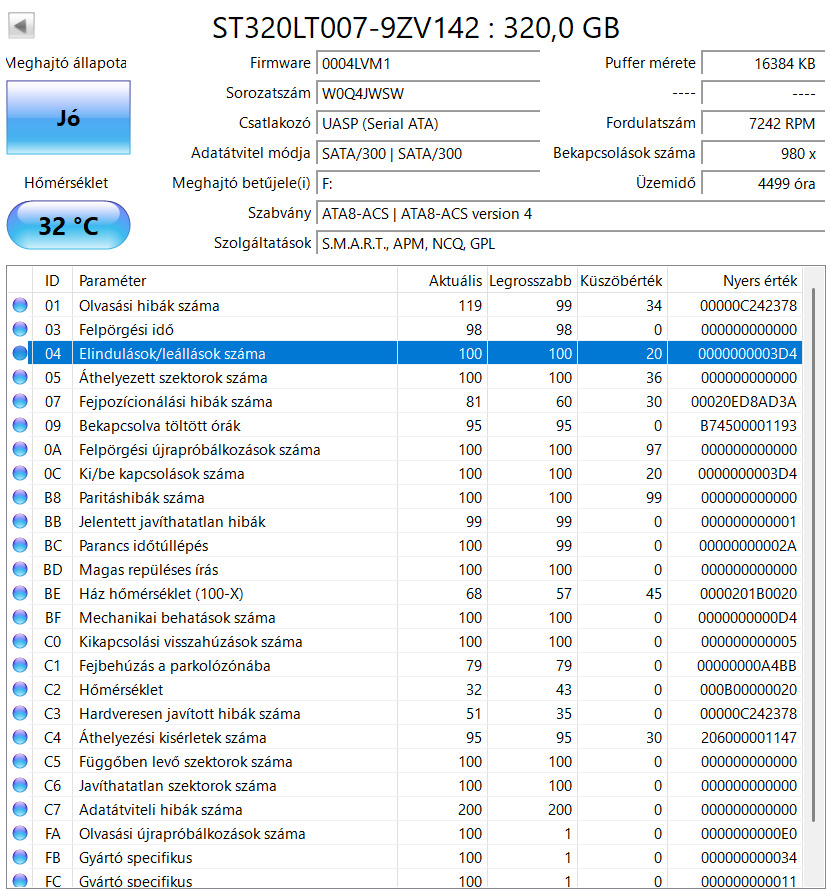Click status icon of Hardveresen javított hibák row
This screenshot has width=831, height=891.
(x=20, y=713)
